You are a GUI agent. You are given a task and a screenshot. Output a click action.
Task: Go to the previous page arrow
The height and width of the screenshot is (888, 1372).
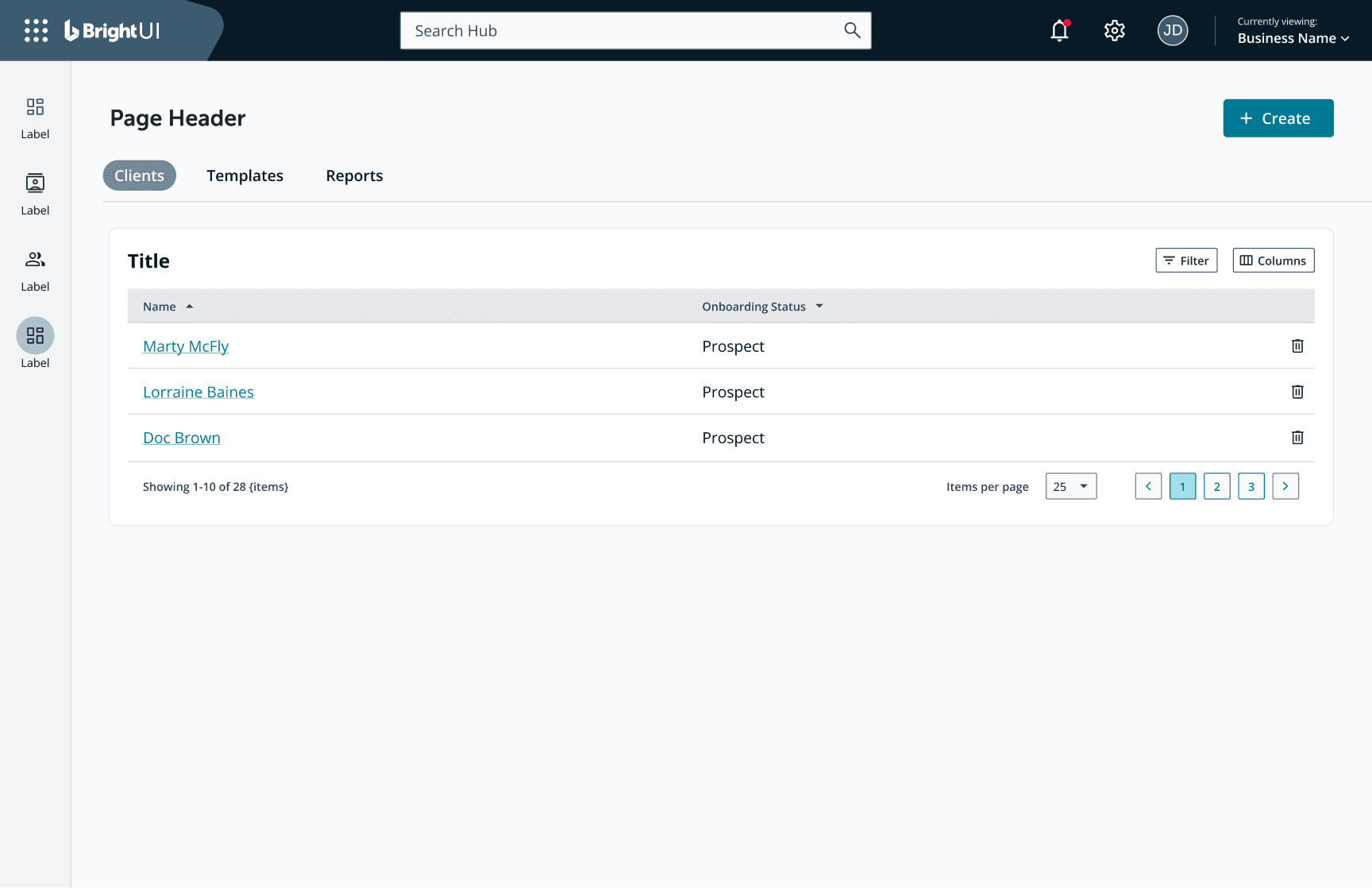pos(1148,486)
